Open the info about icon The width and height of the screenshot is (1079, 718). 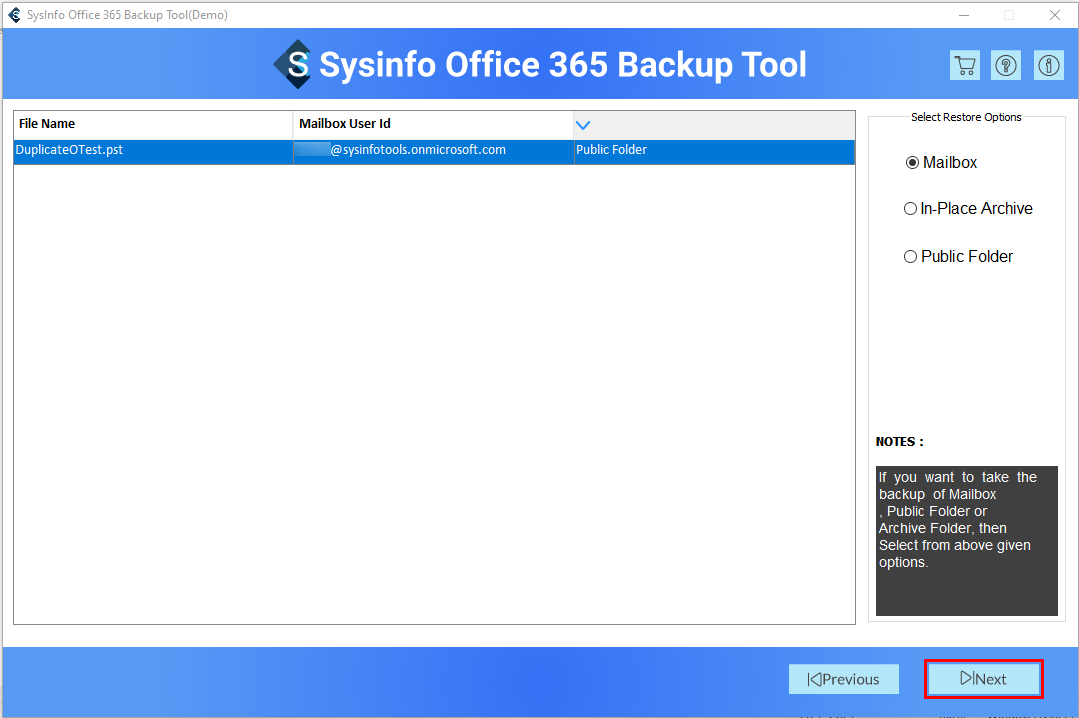coord(1048,65)
